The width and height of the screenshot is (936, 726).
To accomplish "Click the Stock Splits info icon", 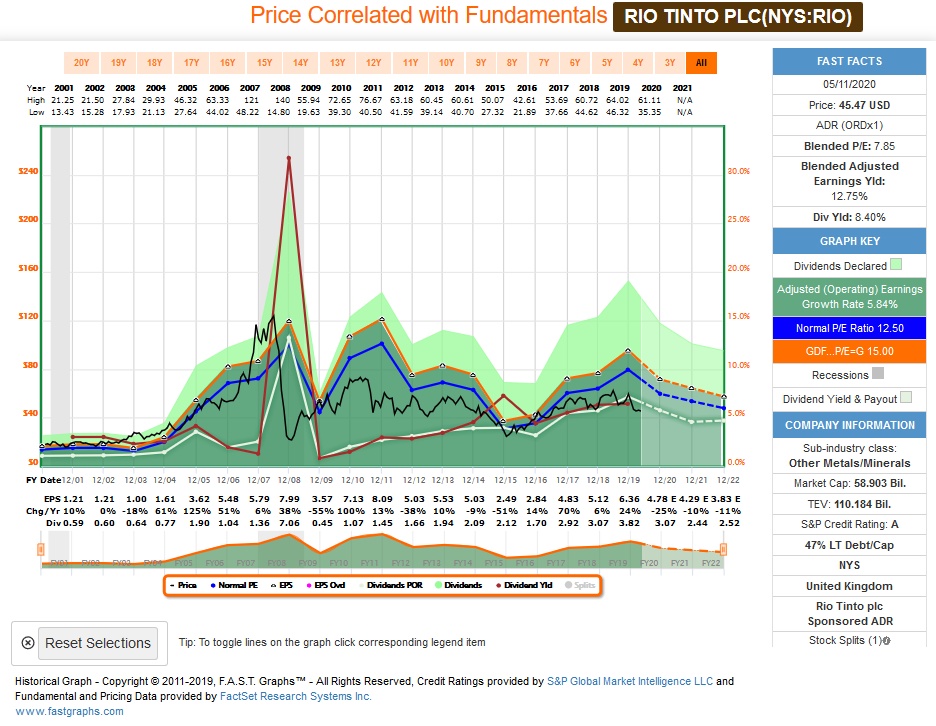I will (x=886, y=641).
